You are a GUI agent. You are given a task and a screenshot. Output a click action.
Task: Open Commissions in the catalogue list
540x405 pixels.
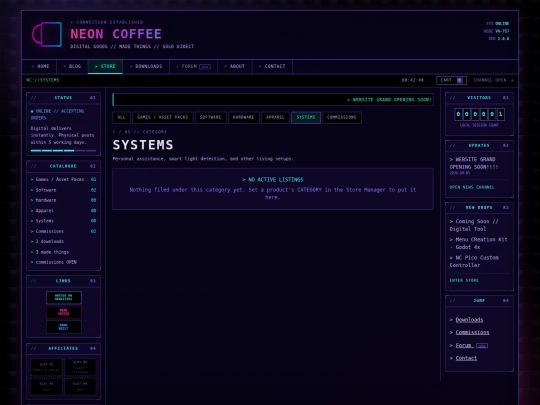(x=63, y=231)
